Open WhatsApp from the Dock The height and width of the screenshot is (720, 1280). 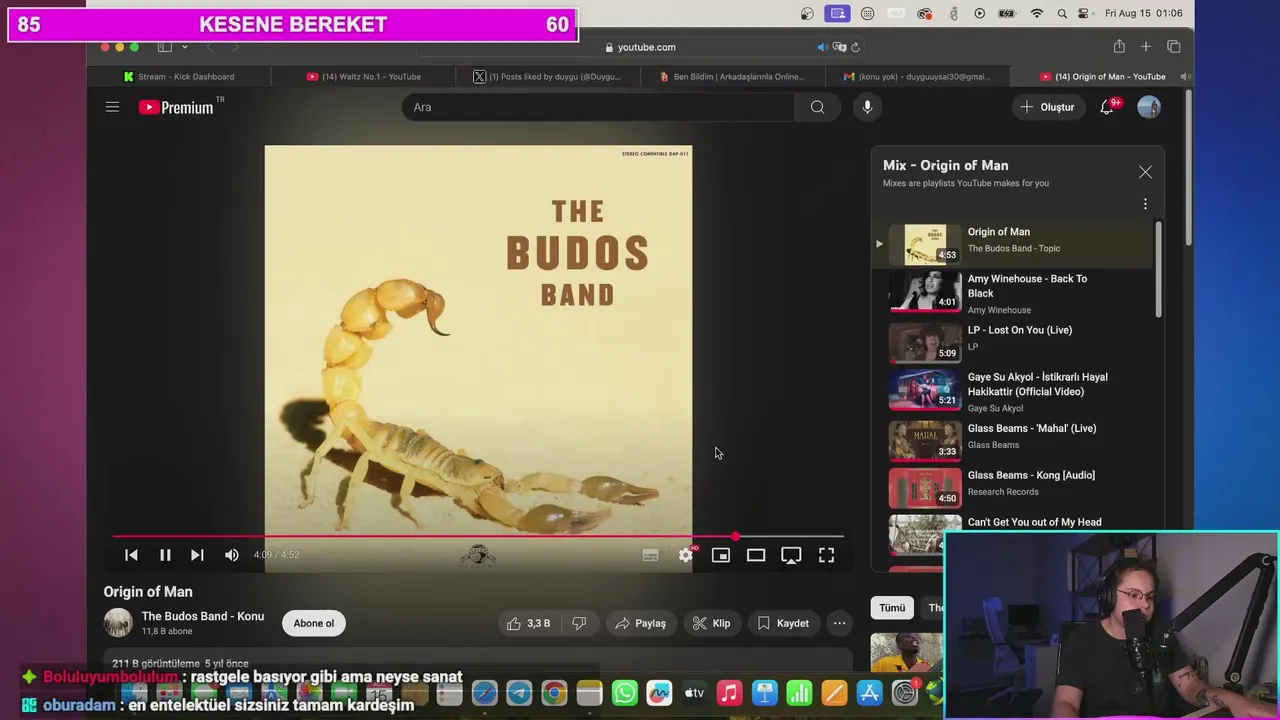point(624,692)
